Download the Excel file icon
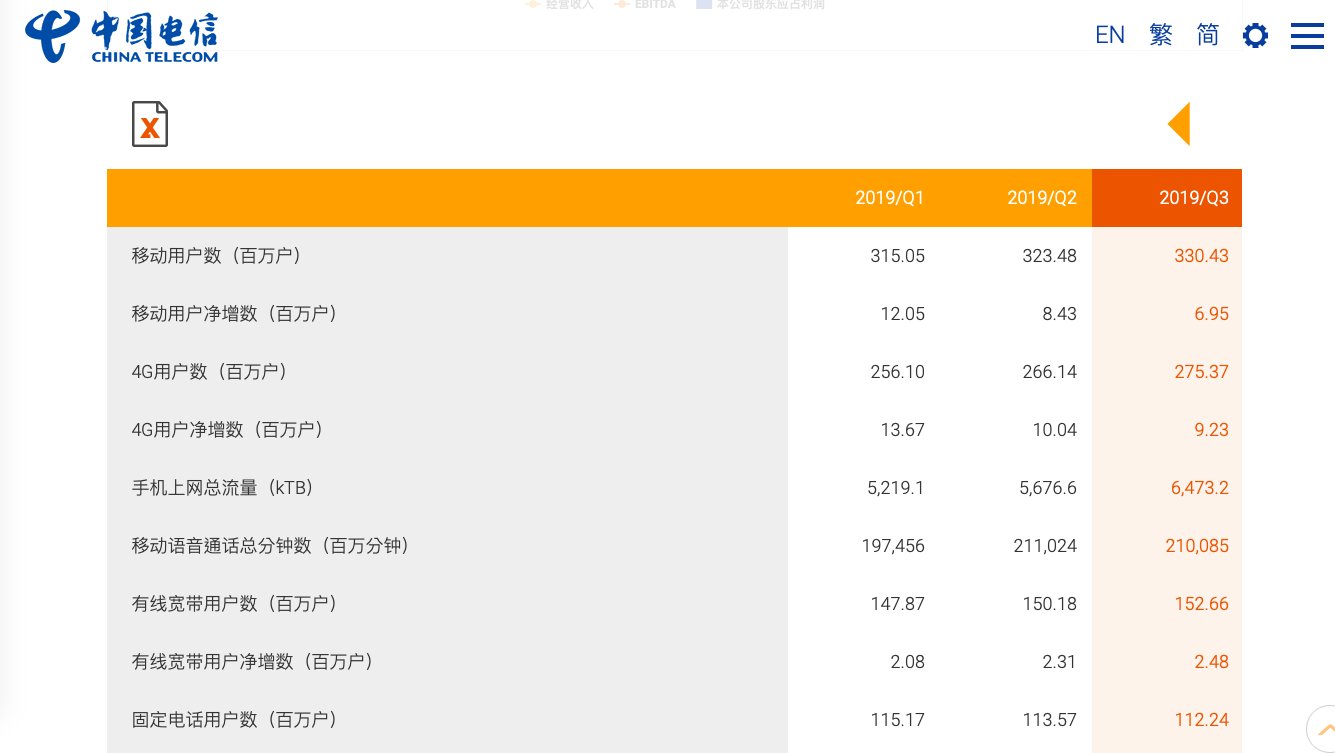 [150, 124]
